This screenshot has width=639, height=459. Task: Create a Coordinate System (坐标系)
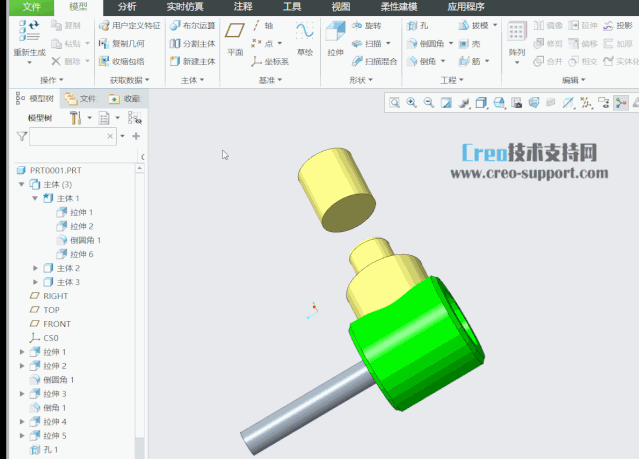270,62
